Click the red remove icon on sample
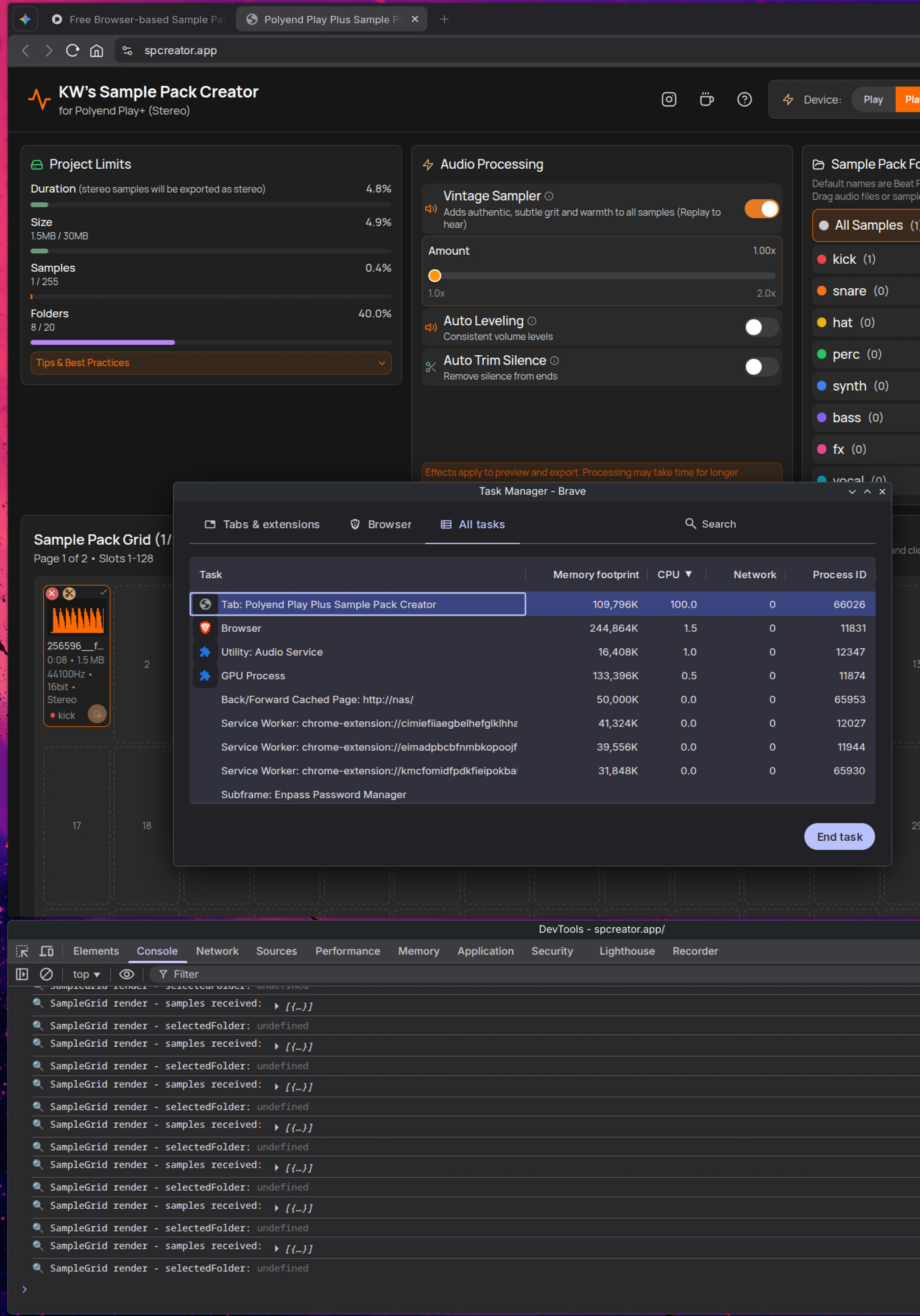Image resolution: width=920 pixels, height=1316 pixels. [52, 593]
